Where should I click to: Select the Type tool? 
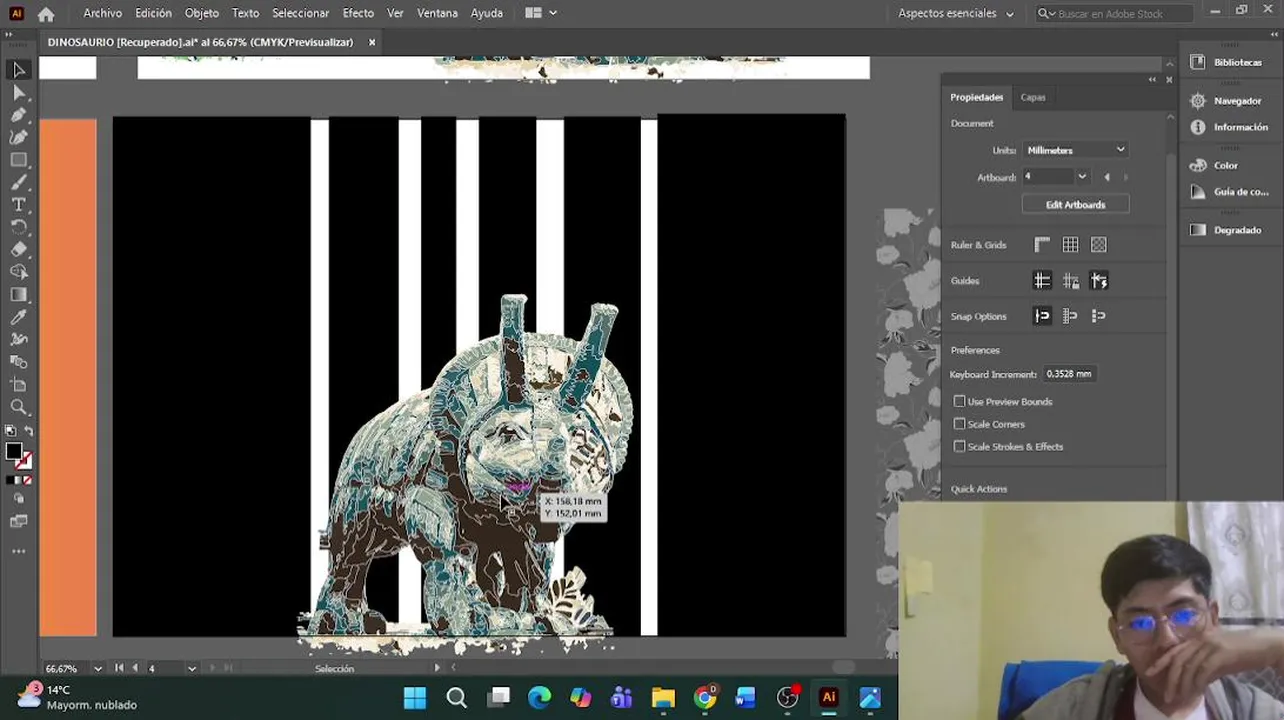pos(18,204)
